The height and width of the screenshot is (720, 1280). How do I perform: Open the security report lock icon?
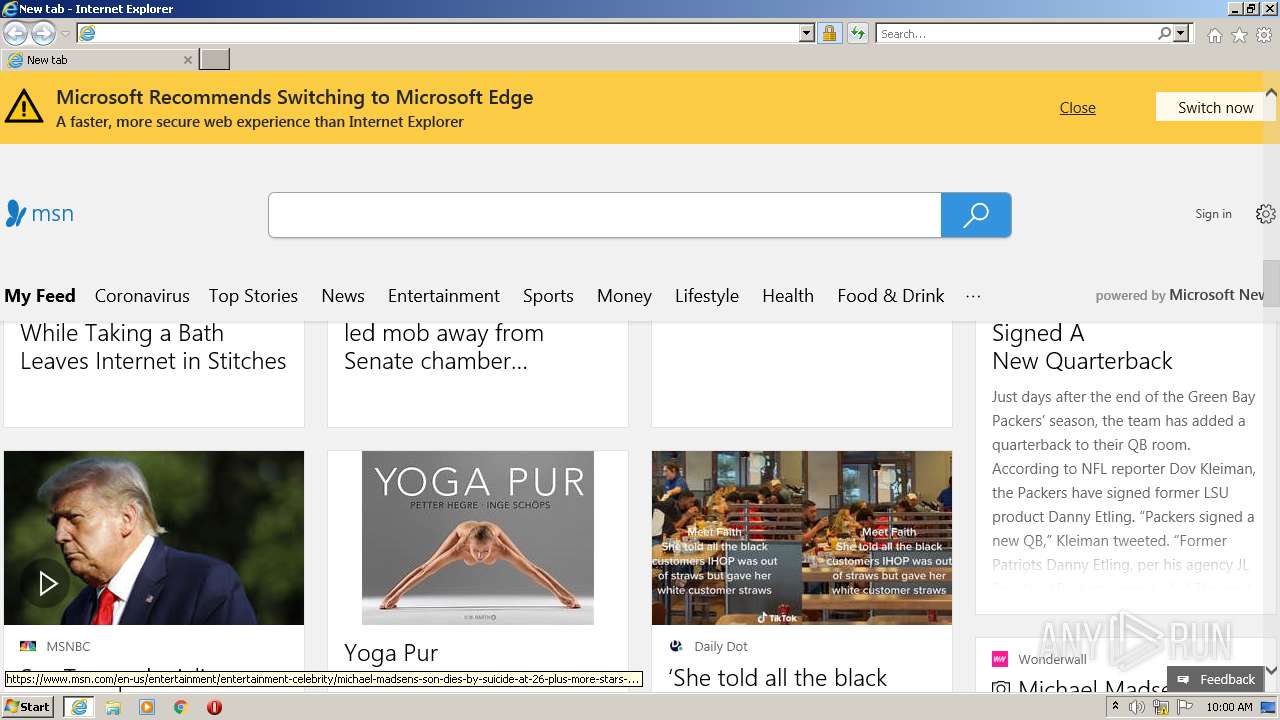(829, 33)
